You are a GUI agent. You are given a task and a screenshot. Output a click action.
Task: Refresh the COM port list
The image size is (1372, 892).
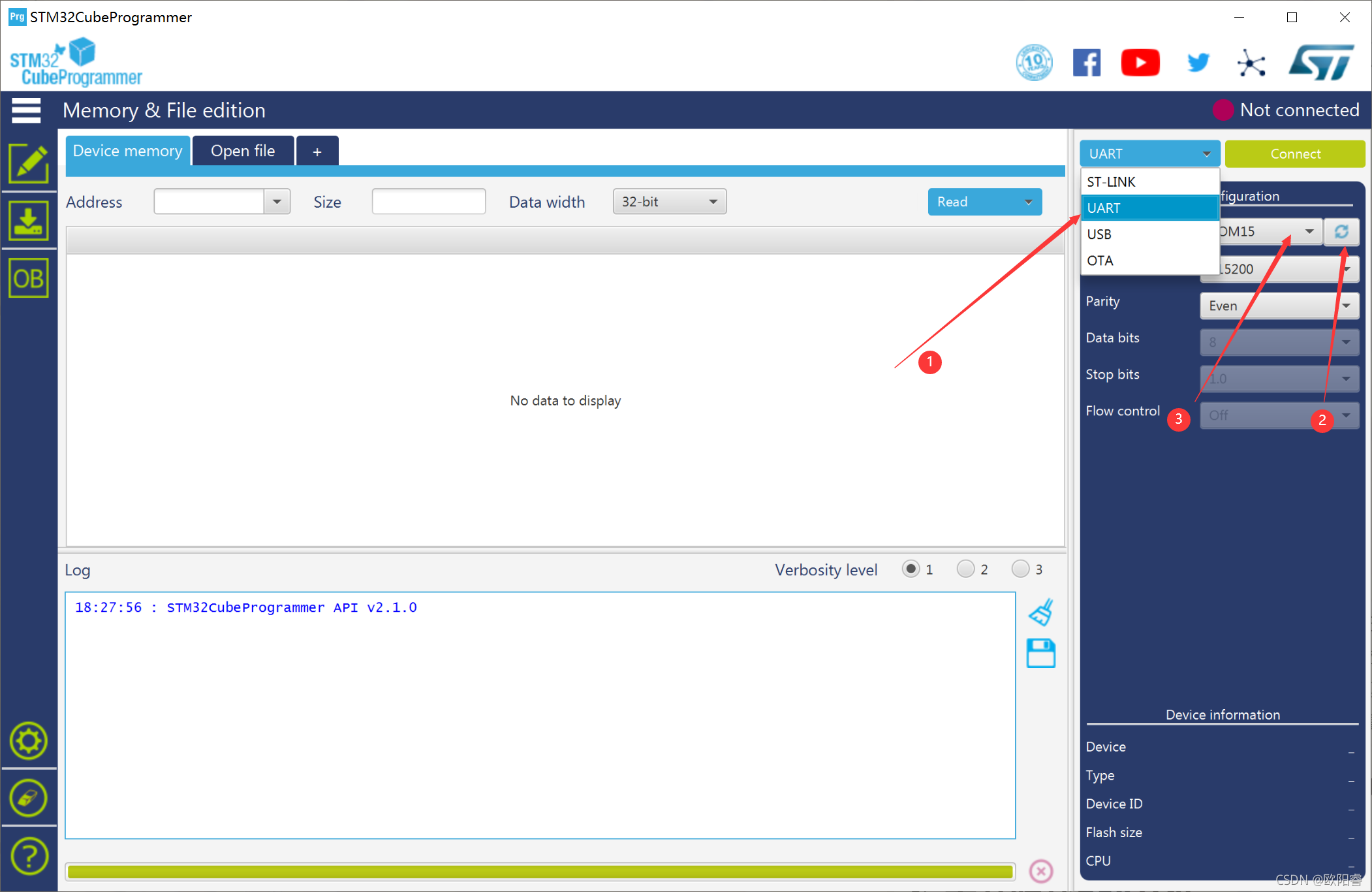[x=1341, y=232]
